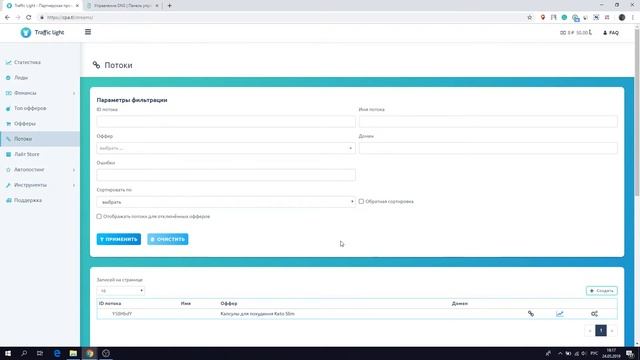Image resolution: width=640 pixels, height=360 pixels.
Task: Click the Имя потока input field
Action: [488, 121]
